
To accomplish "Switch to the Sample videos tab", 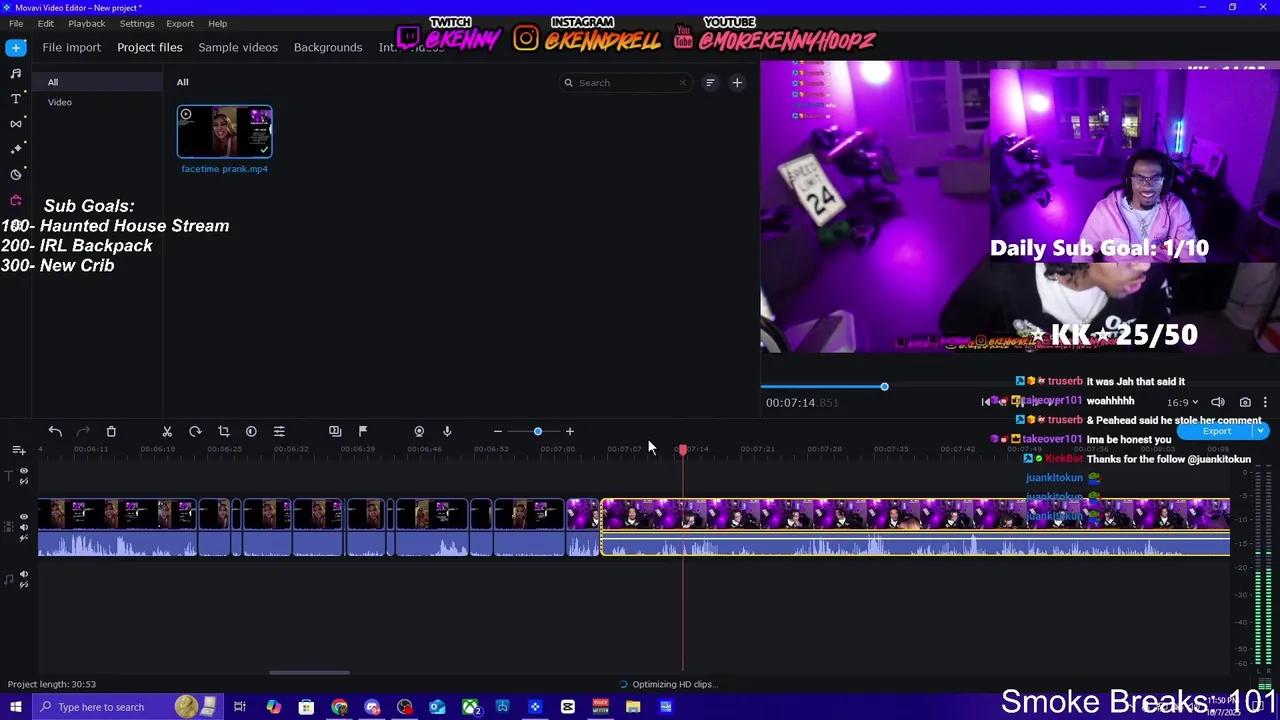I will click(x=238, y=47).
